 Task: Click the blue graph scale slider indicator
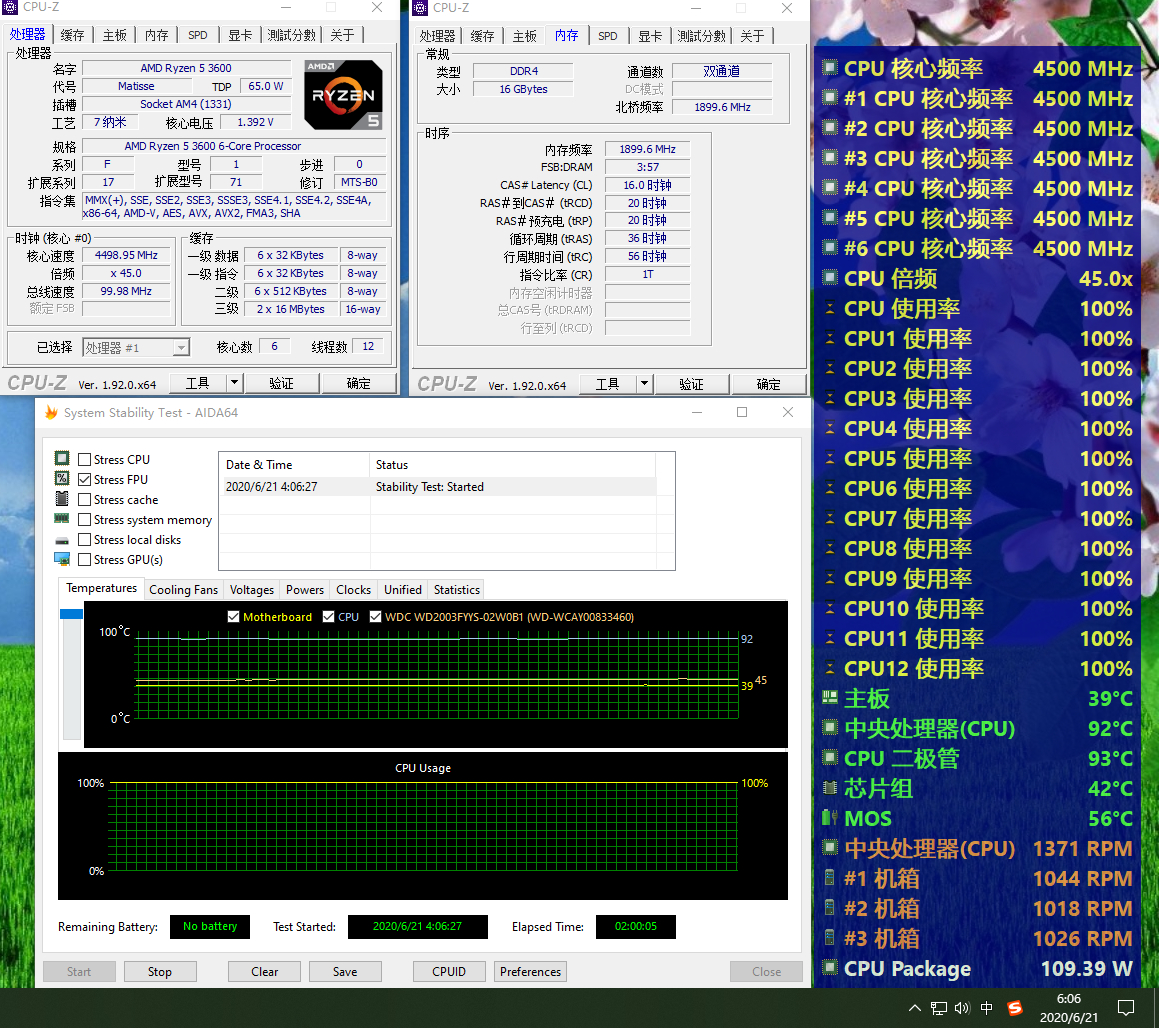point(71,614)
